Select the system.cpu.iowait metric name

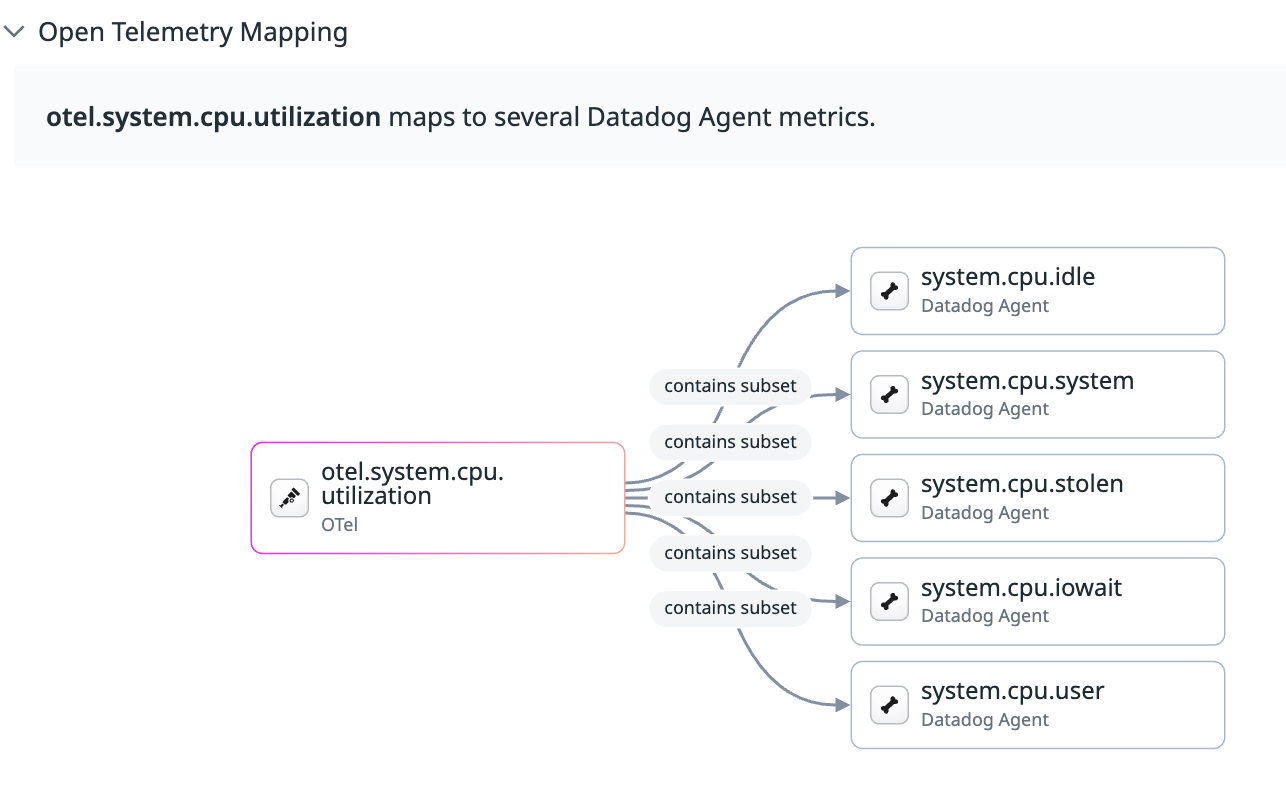1021,588
